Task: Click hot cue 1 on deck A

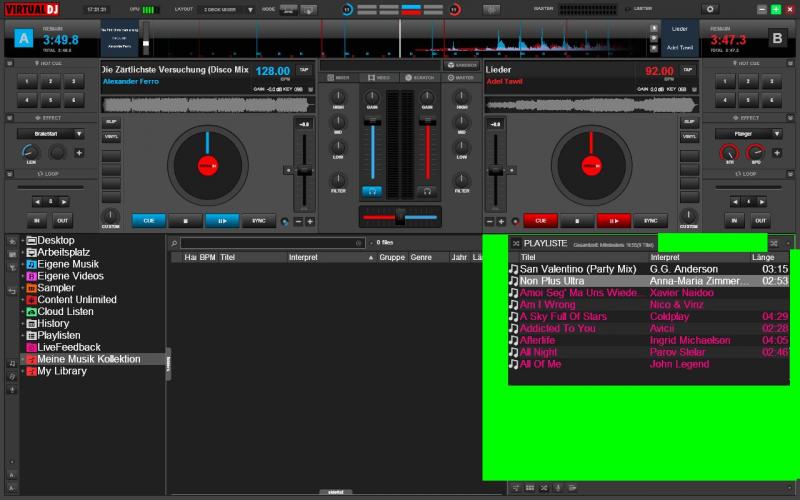Action: coord(27,81)
